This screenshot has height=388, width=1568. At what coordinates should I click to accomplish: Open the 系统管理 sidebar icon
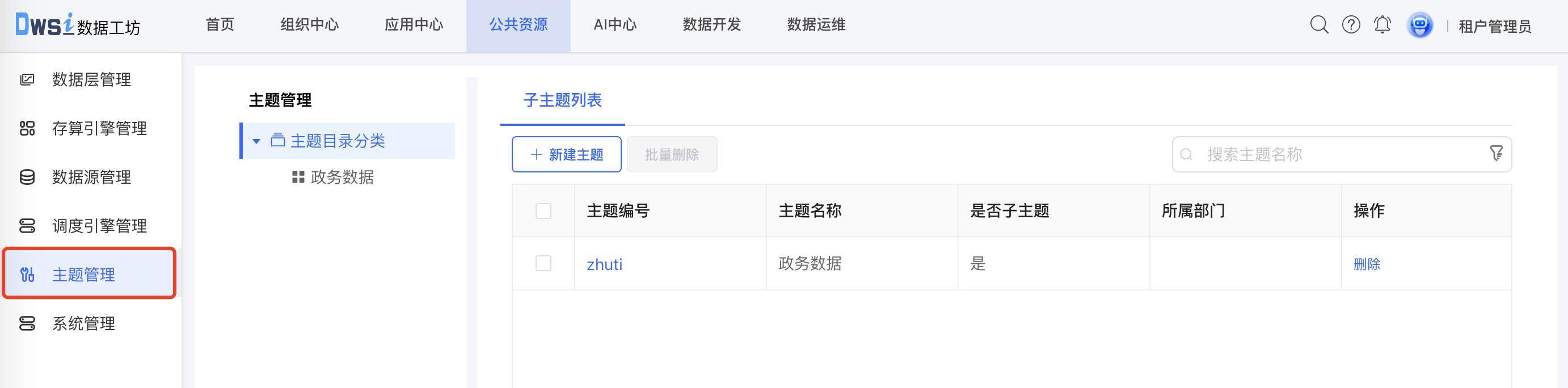(27, 323)
